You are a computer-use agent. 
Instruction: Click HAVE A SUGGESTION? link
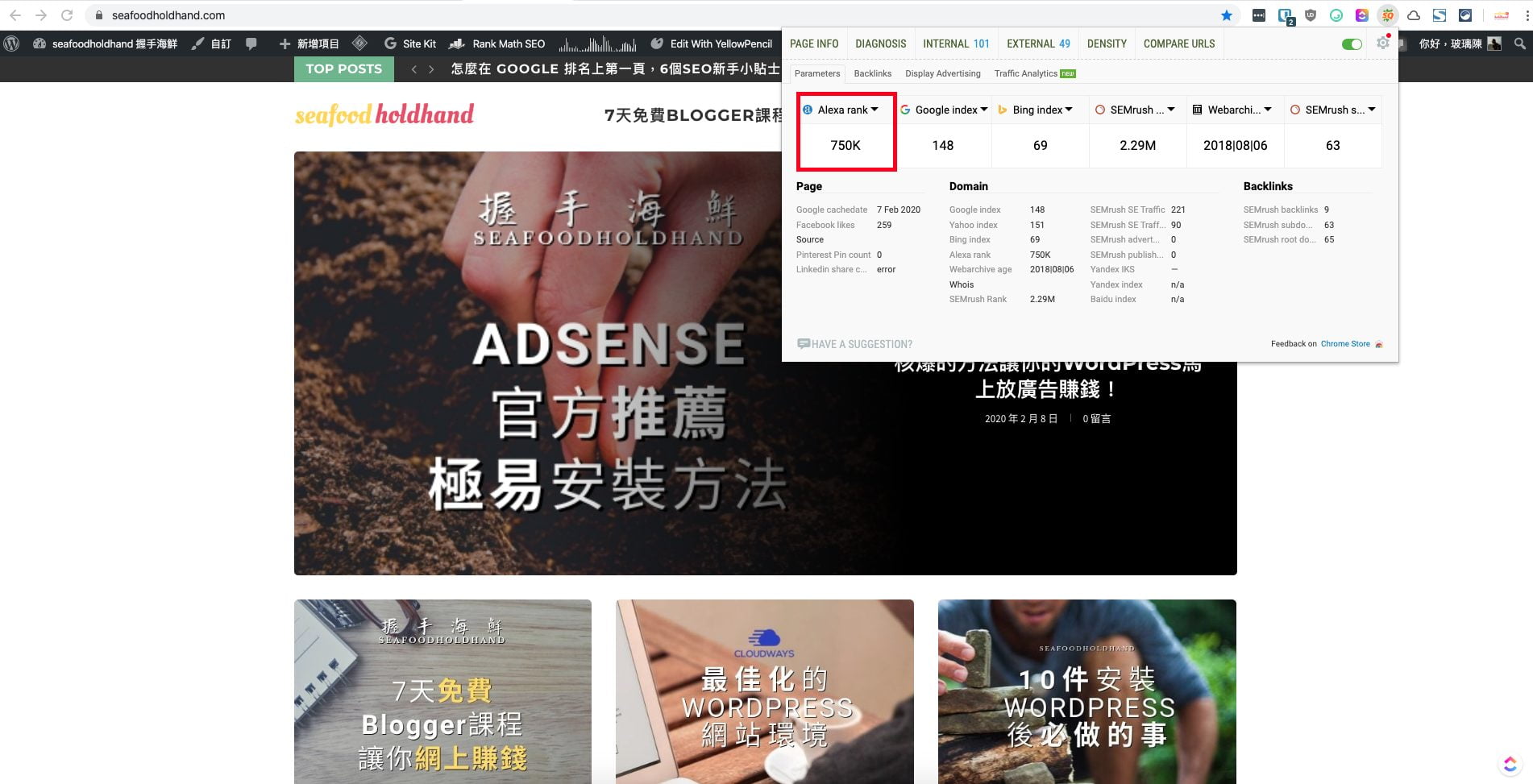click(861, 344)
